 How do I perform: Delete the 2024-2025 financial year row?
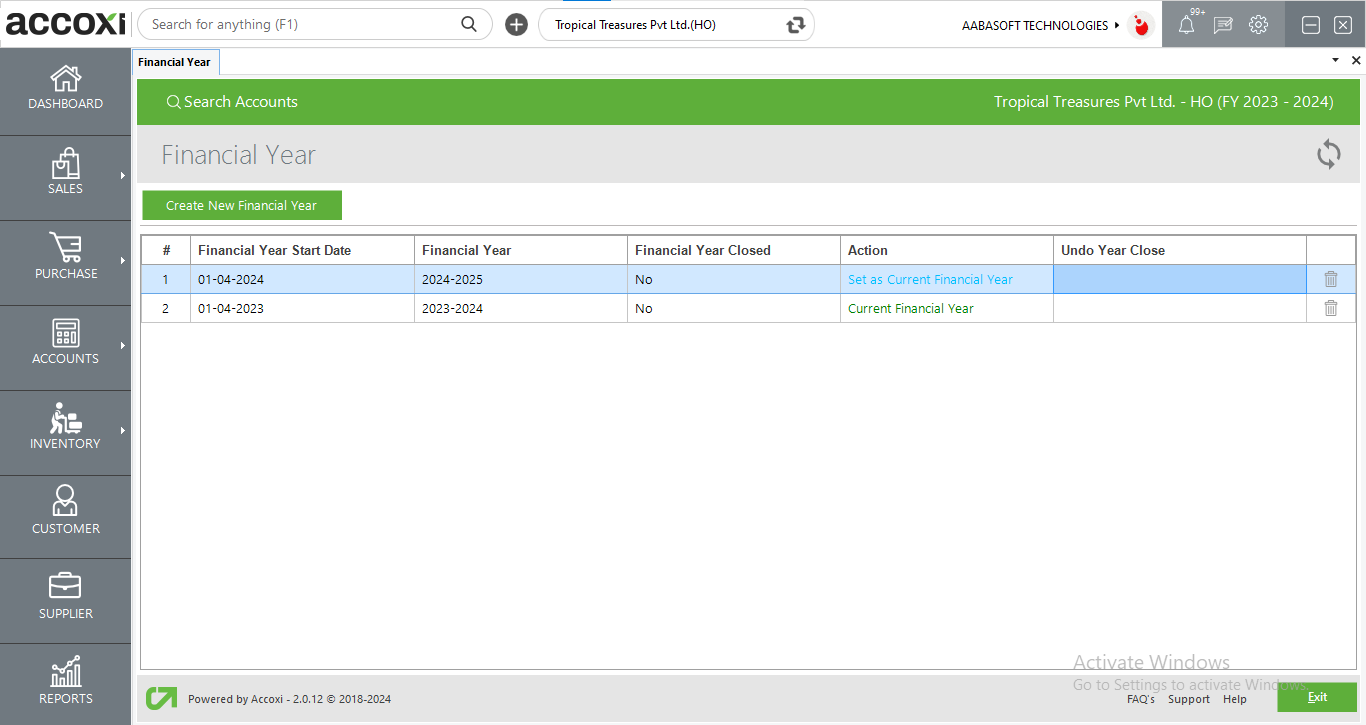point(1330,280)
